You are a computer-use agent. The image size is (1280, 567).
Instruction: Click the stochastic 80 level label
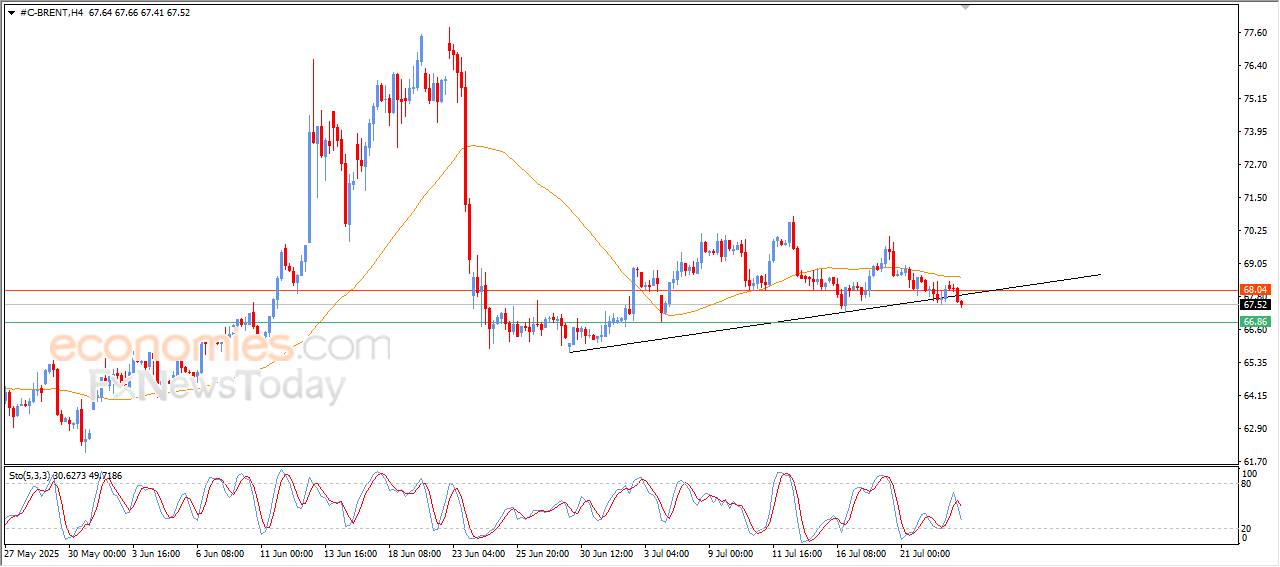coord(1247,484)
